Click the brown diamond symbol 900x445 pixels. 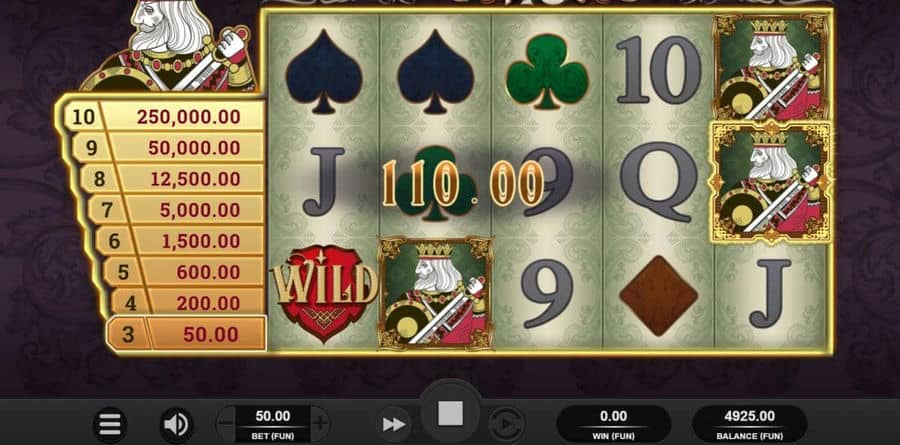pyautogui.click(x=659, y=296)
